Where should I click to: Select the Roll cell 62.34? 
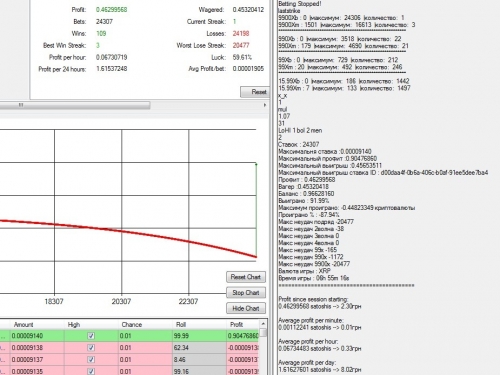(199, 348)
